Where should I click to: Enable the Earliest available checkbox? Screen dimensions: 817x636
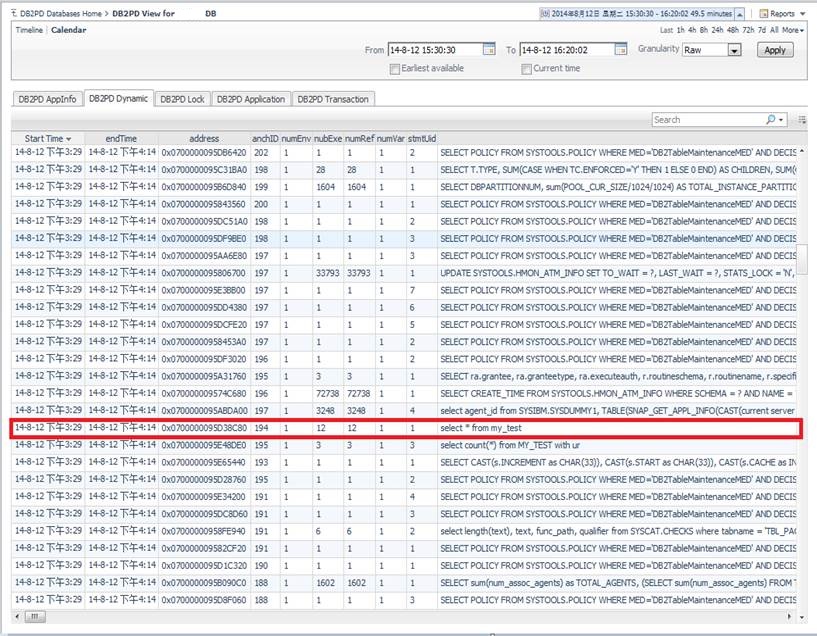click(x=395, y=69)
